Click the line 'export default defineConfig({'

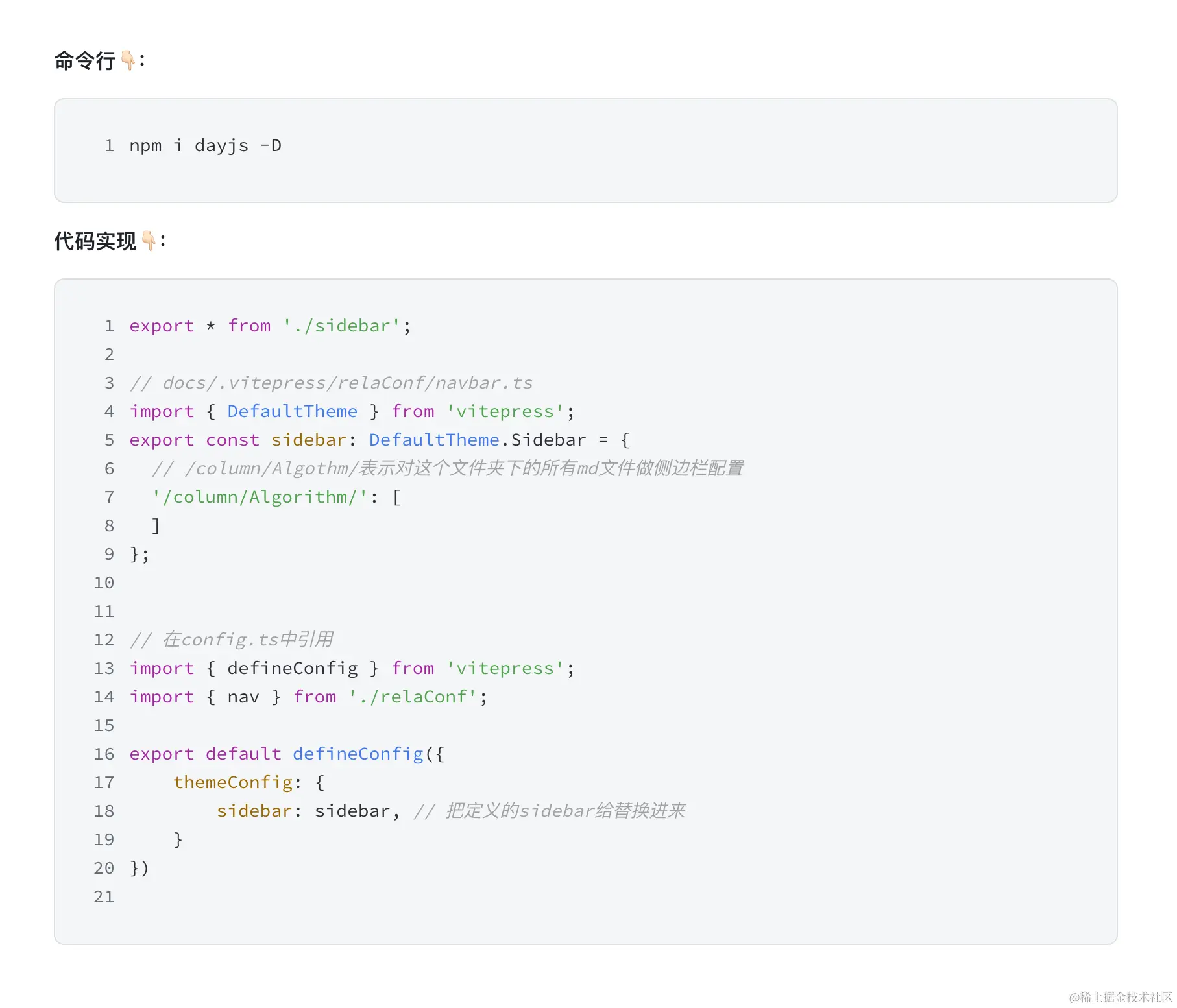click(287, 754)
